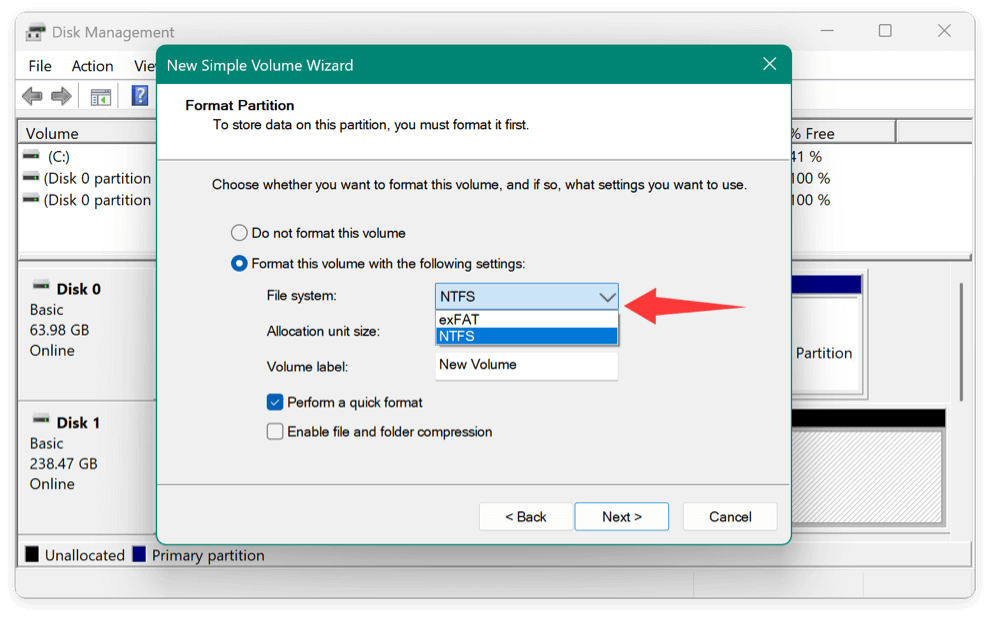Collapse the File system dropdown arrow
The height and width of the screenshot is (618, 991).
pyautogui.click(x=607, y=297)
